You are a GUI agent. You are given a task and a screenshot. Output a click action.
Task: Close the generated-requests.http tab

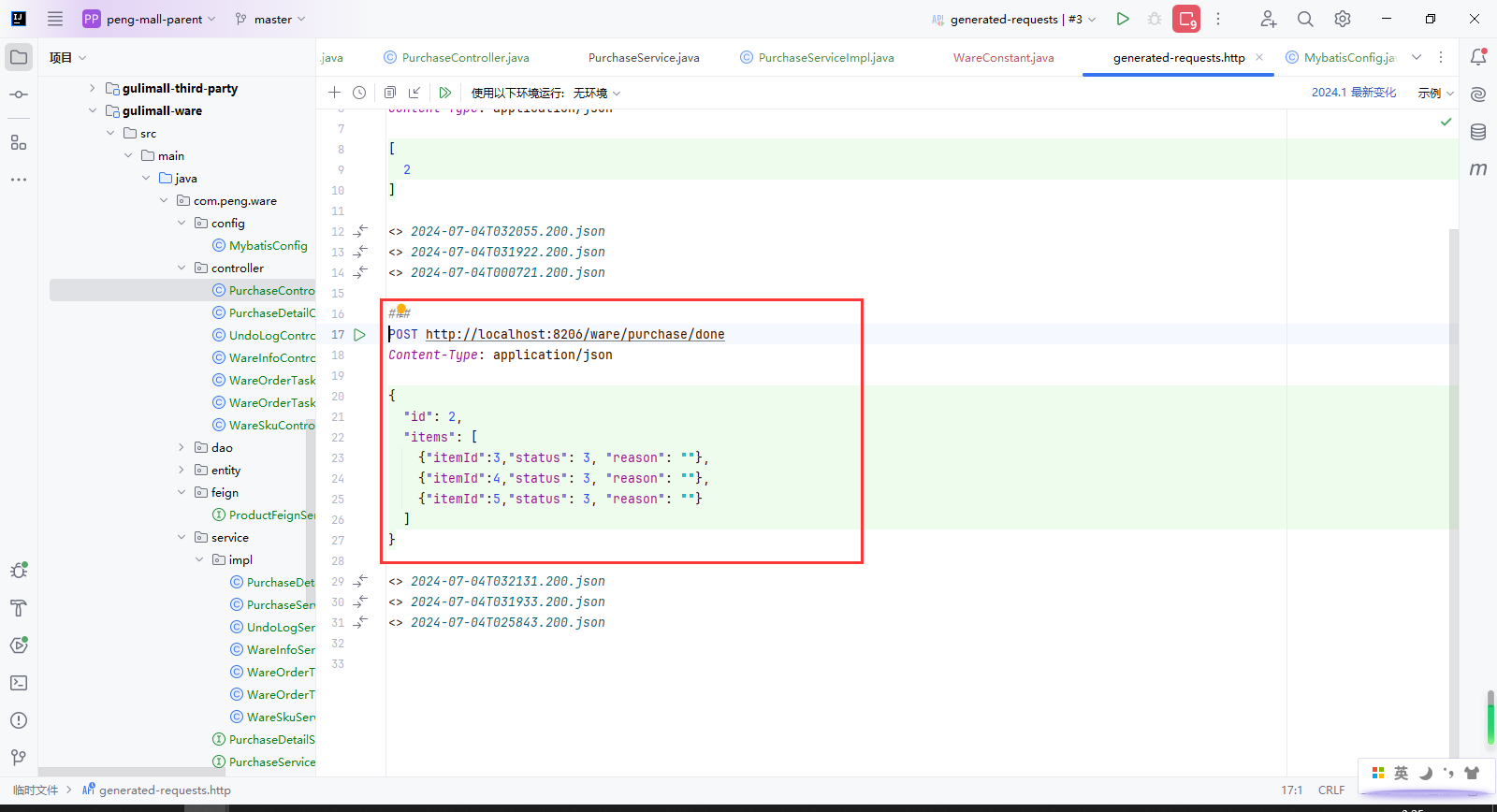tap(1259, 57)
